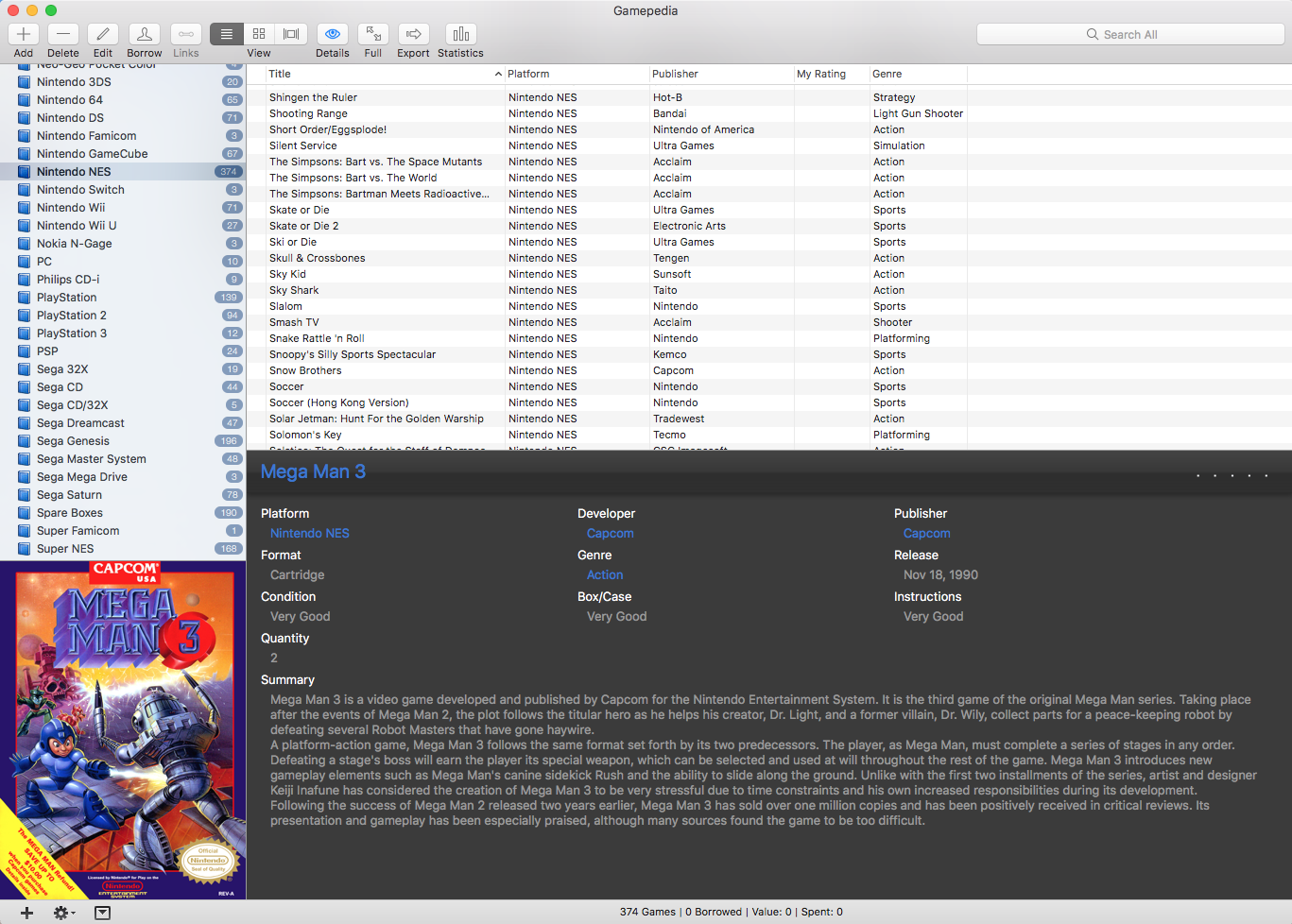Click the Borrow toolbar icon
The width and height of the screenshot is (1292, 924).
pos(145,35)
